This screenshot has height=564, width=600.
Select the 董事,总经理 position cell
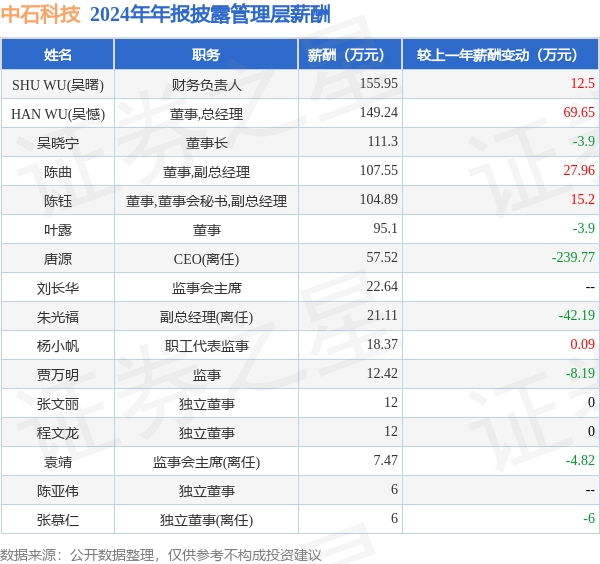(x=206, y=114)
